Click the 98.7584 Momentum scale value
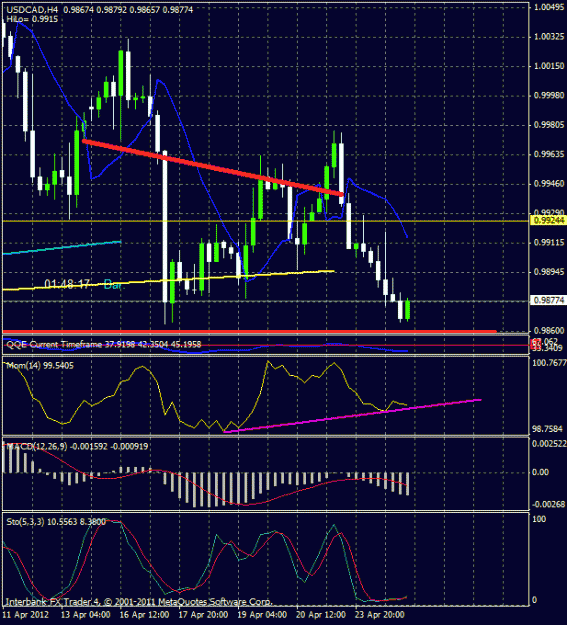567x625 pixels. pyautogui.click(x=549, y=429)
